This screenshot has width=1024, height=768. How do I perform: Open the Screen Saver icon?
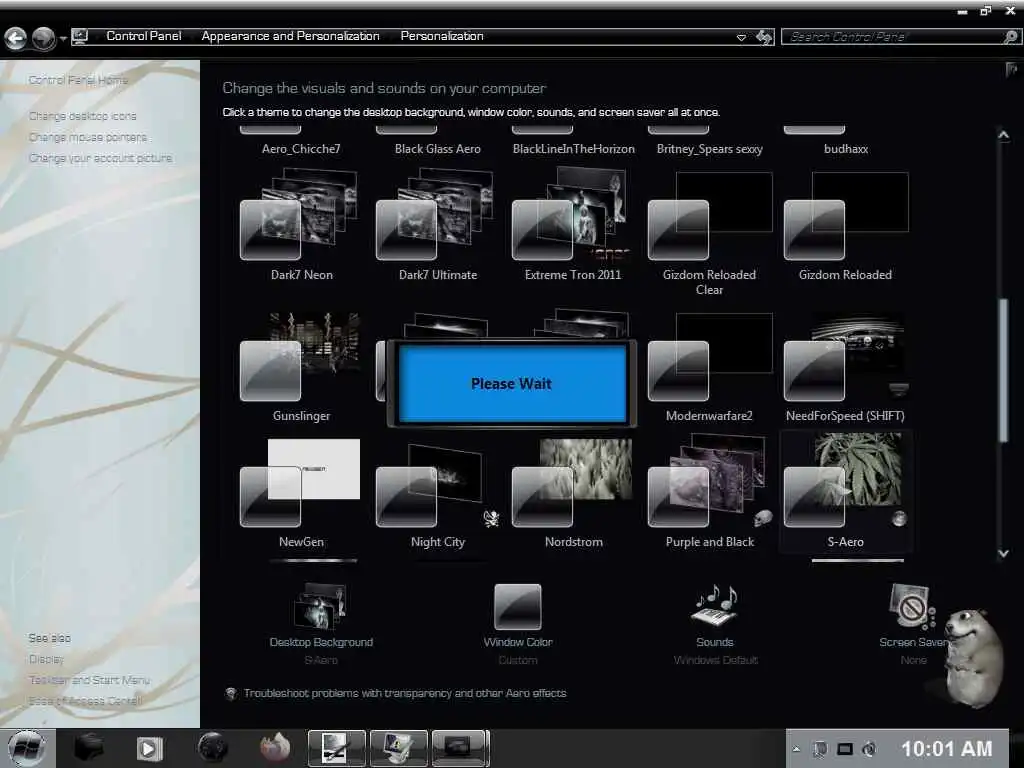click(910, 607)
